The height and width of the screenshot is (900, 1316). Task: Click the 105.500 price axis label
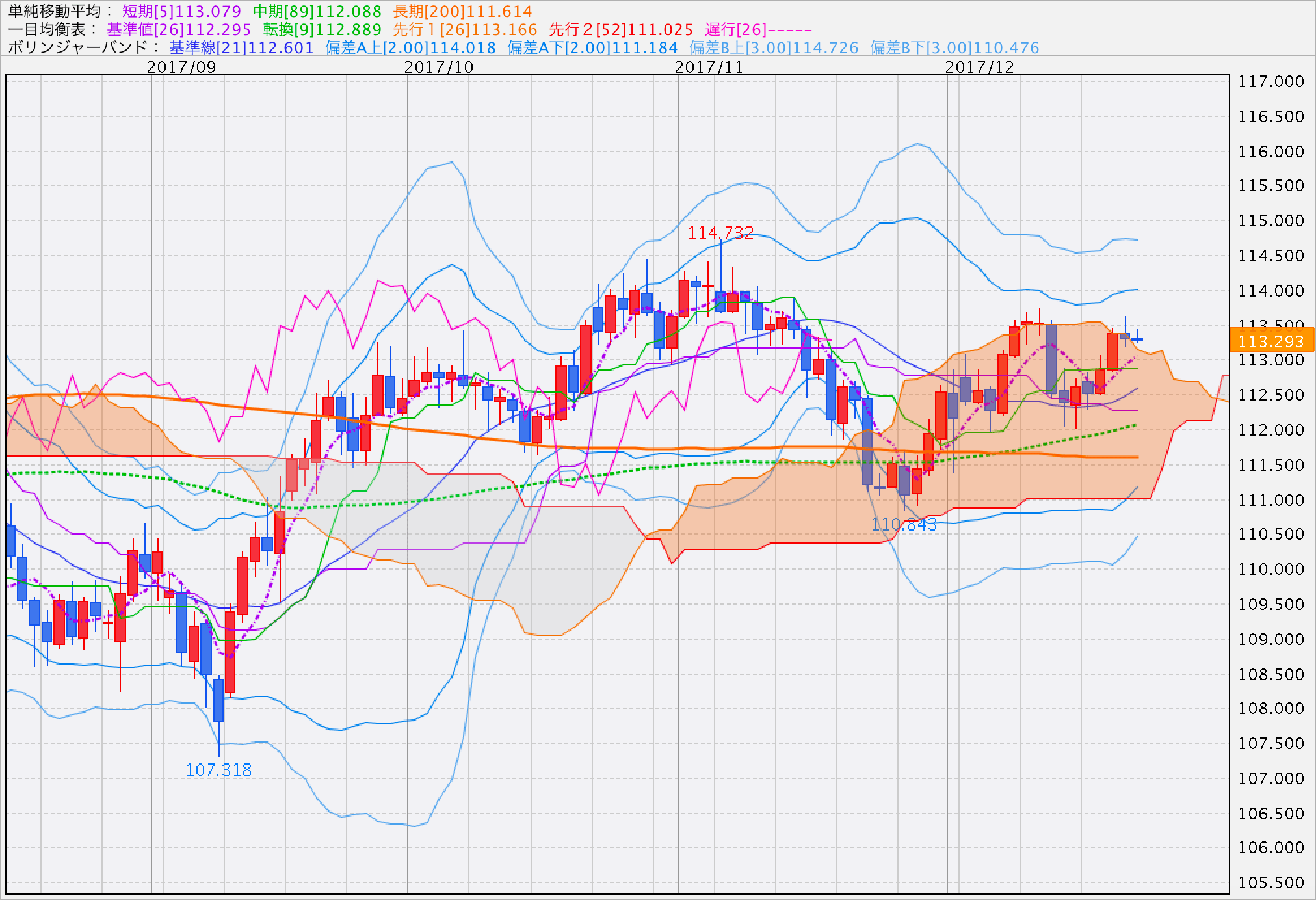pyautogui.click(x=1271, y=882)
